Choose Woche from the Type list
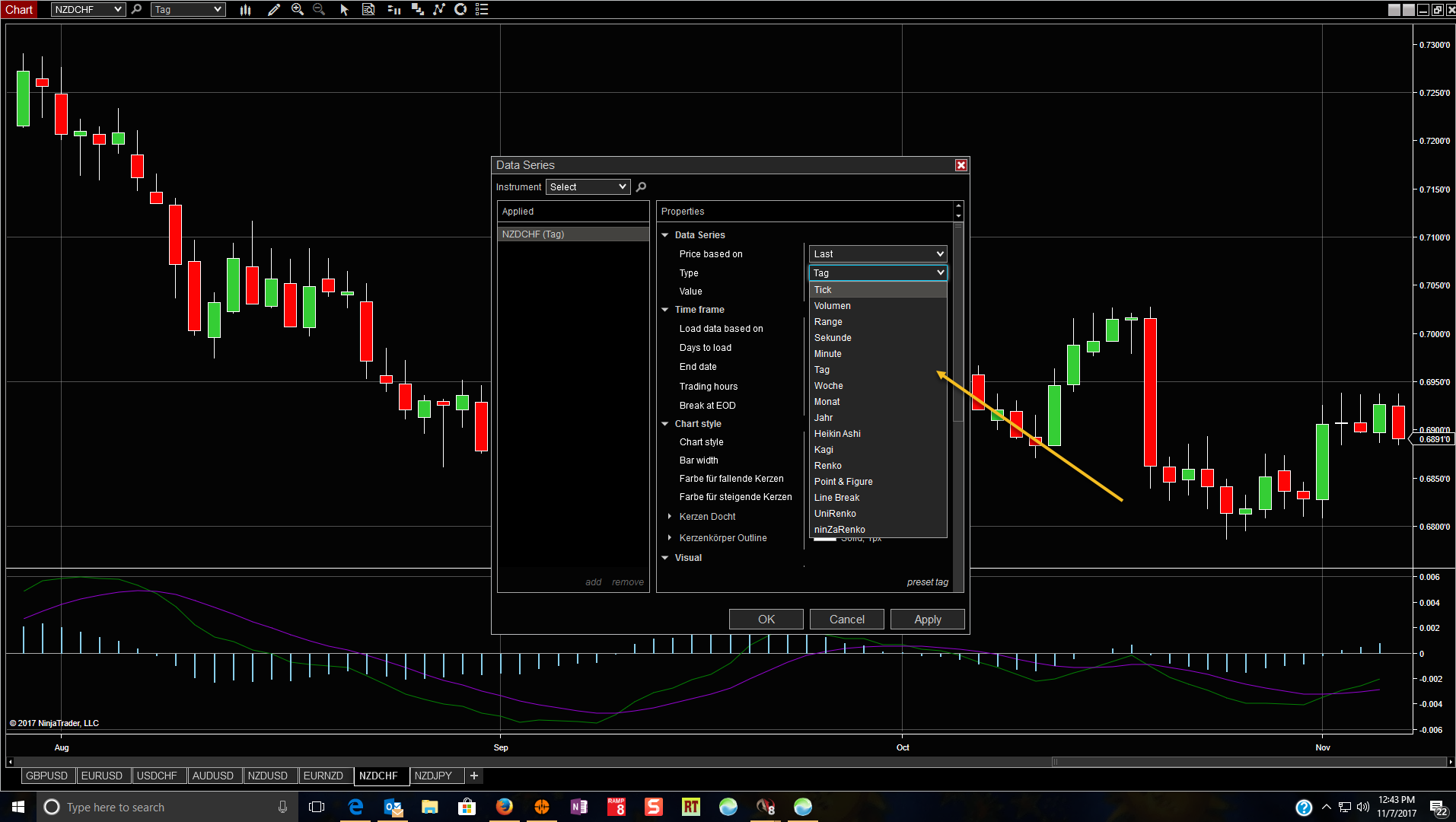This screenshot has height=822, width=1456. (x=878, y=386)
